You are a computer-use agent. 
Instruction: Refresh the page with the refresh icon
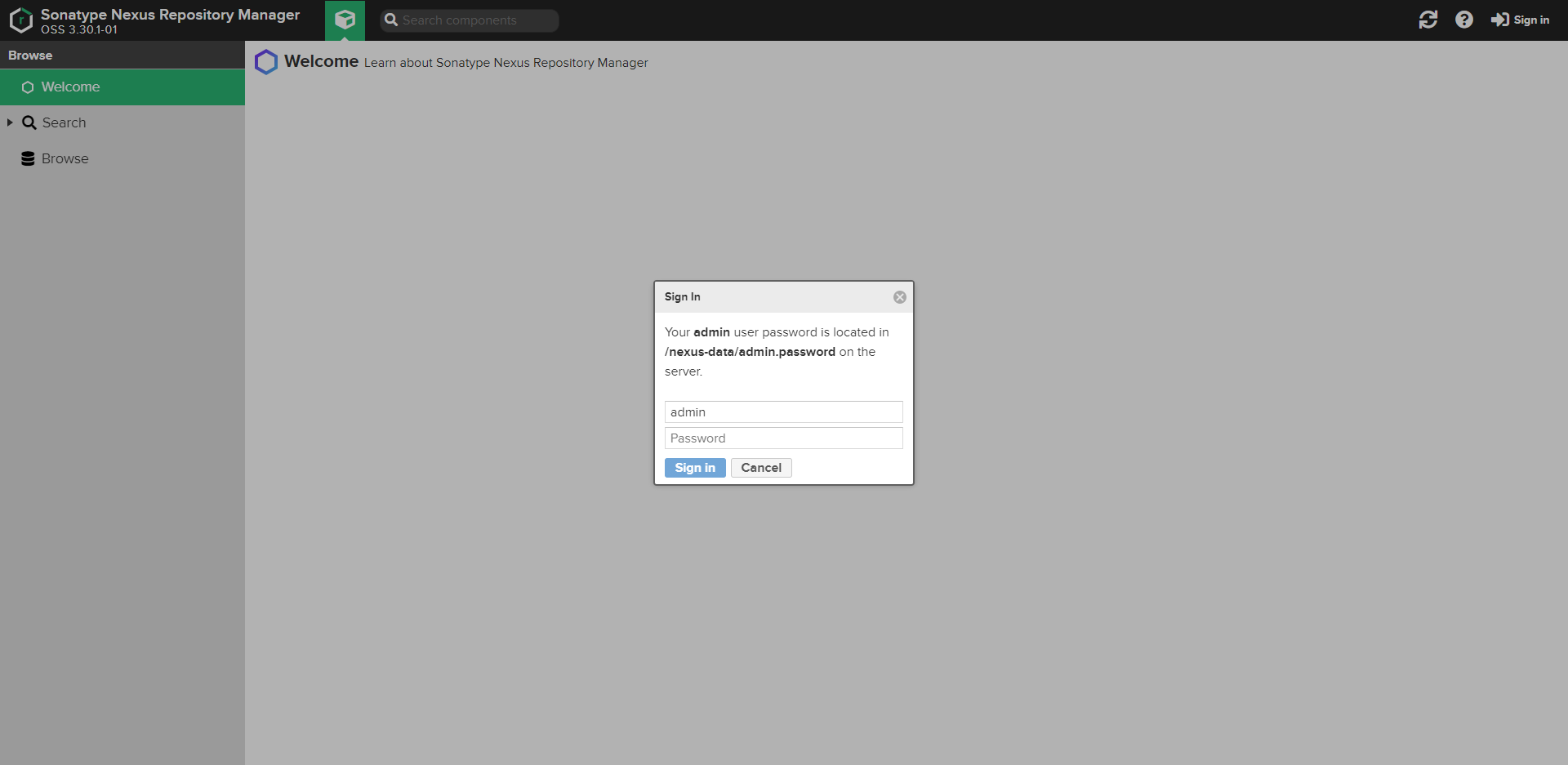click(1428, 20)
